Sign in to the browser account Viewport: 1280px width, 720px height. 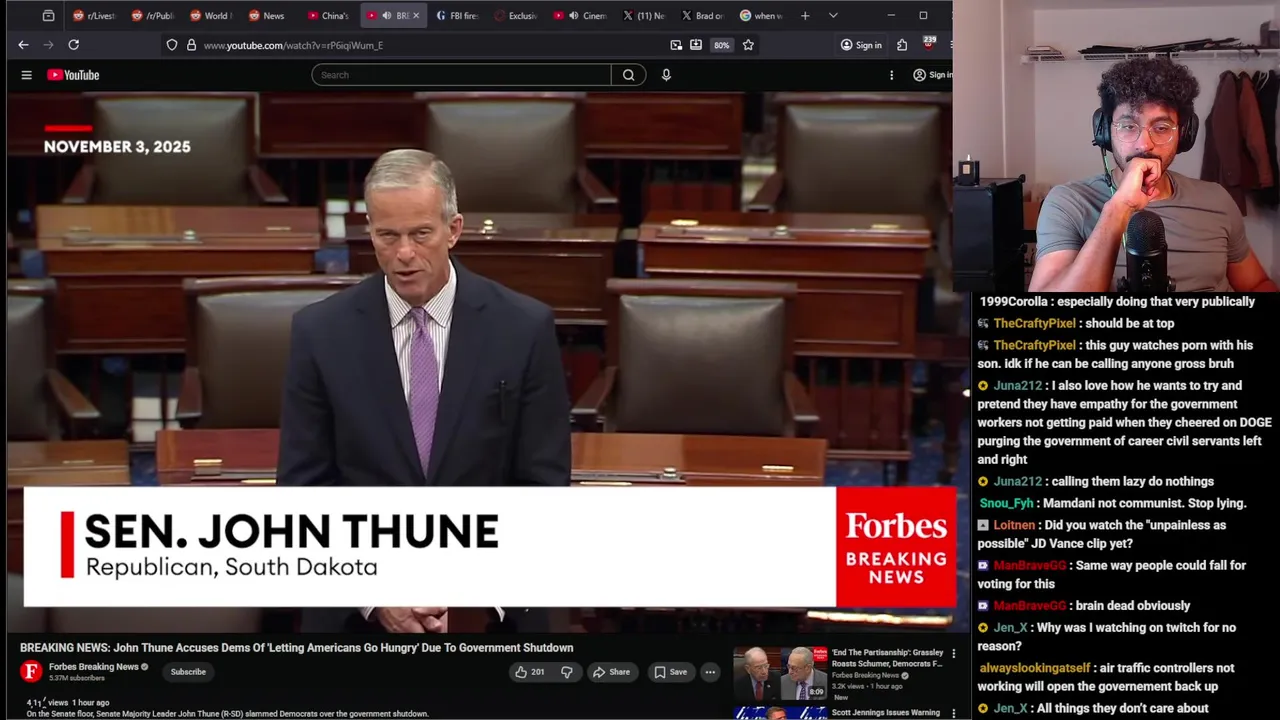coord(861,45)
